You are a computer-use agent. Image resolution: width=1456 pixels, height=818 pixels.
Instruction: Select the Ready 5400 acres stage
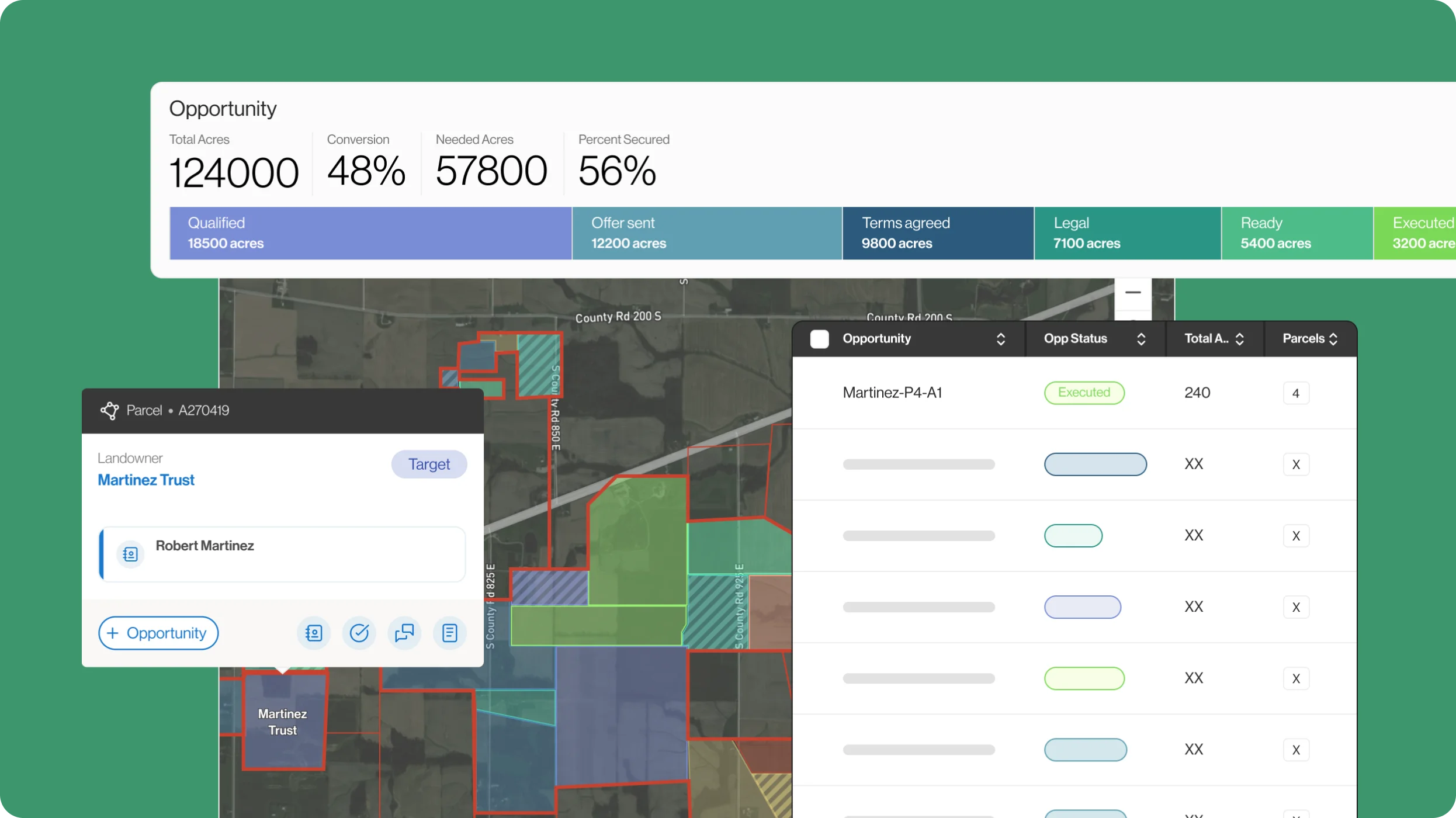tap(1297, 233)
